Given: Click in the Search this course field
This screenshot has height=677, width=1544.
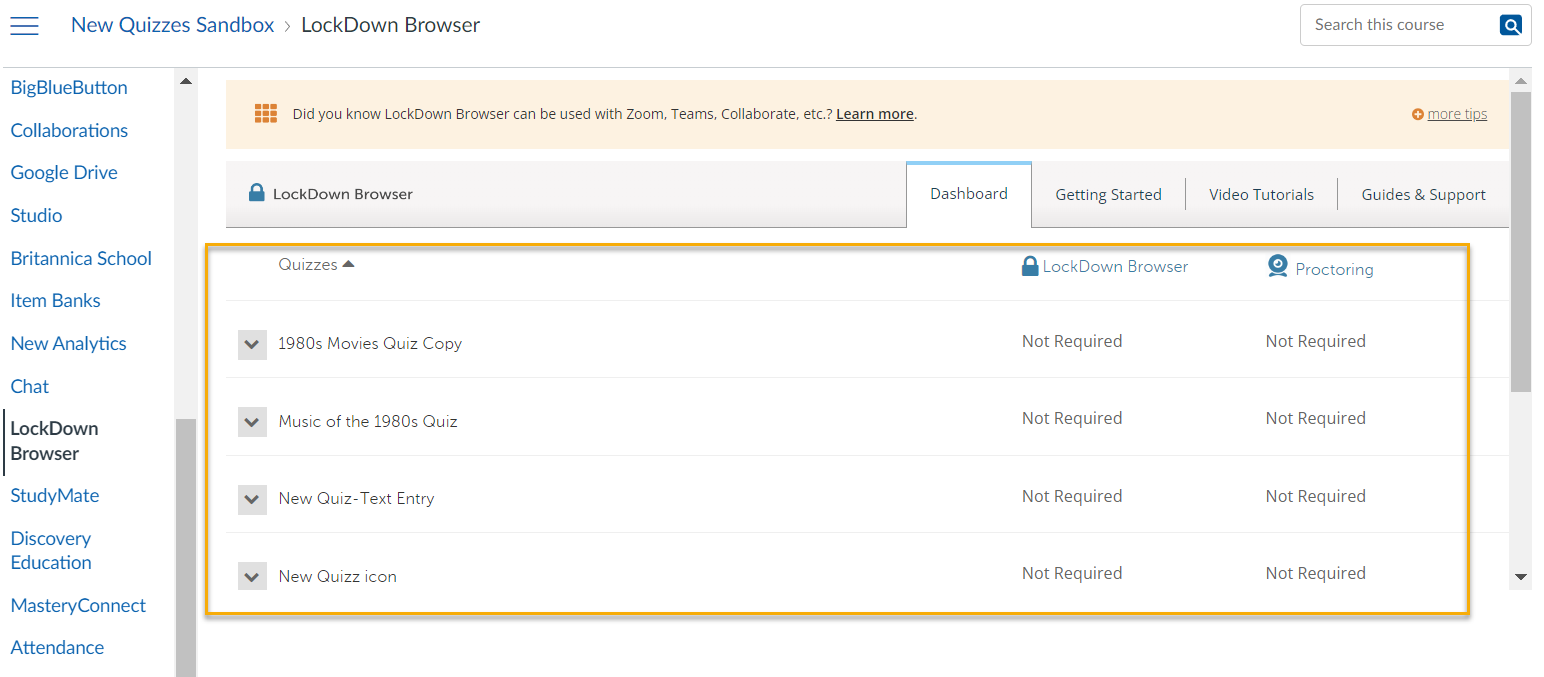Looking at the screenshot, I should (x=1396, y=25).
